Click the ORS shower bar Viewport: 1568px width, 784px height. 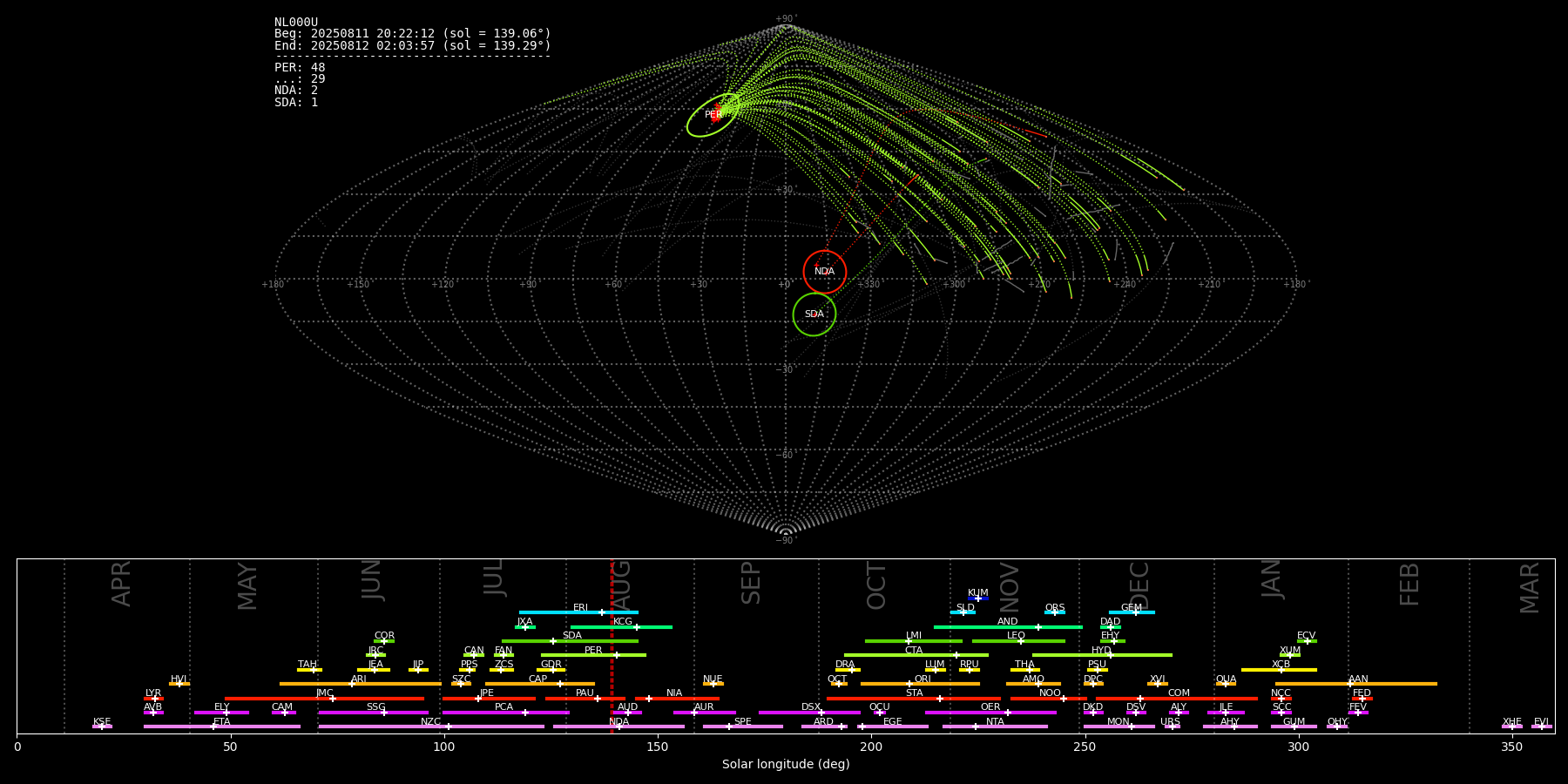pyautogui.click(x=1055, y=612)
